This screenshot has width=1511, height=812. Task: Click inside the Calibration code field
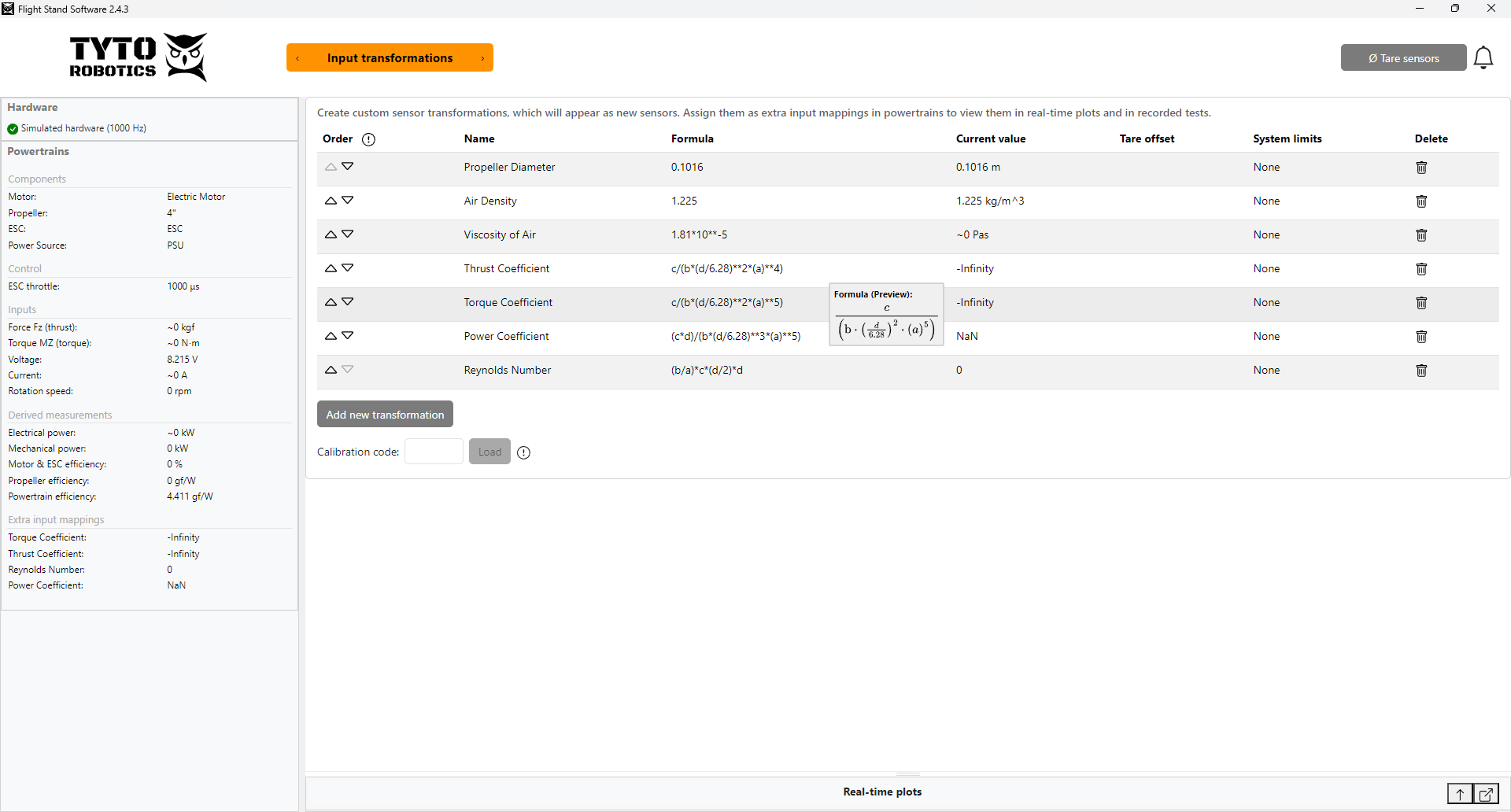pos(434,452)
